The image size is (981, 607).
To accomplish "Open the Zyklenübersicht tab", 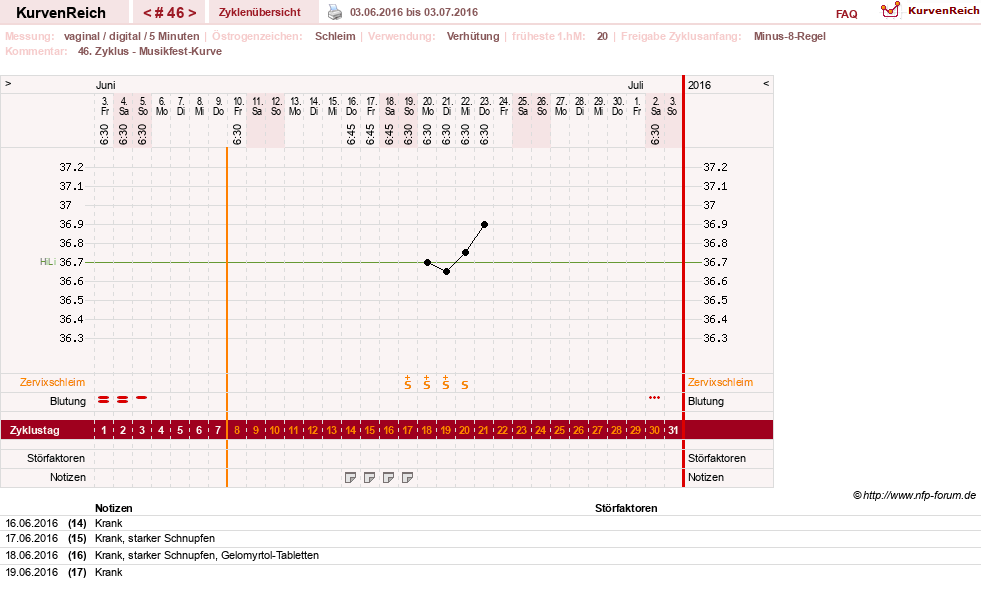I will point(260,12).
